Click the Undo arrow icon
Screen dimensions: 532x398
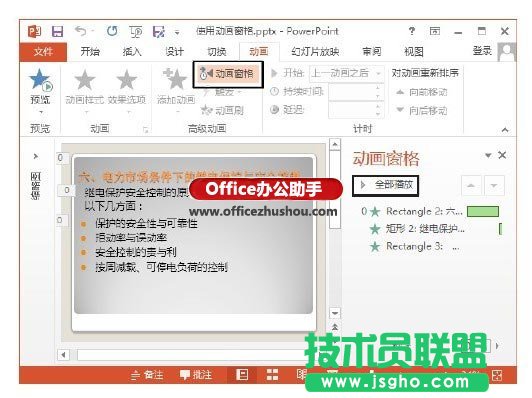click(81, 31)
